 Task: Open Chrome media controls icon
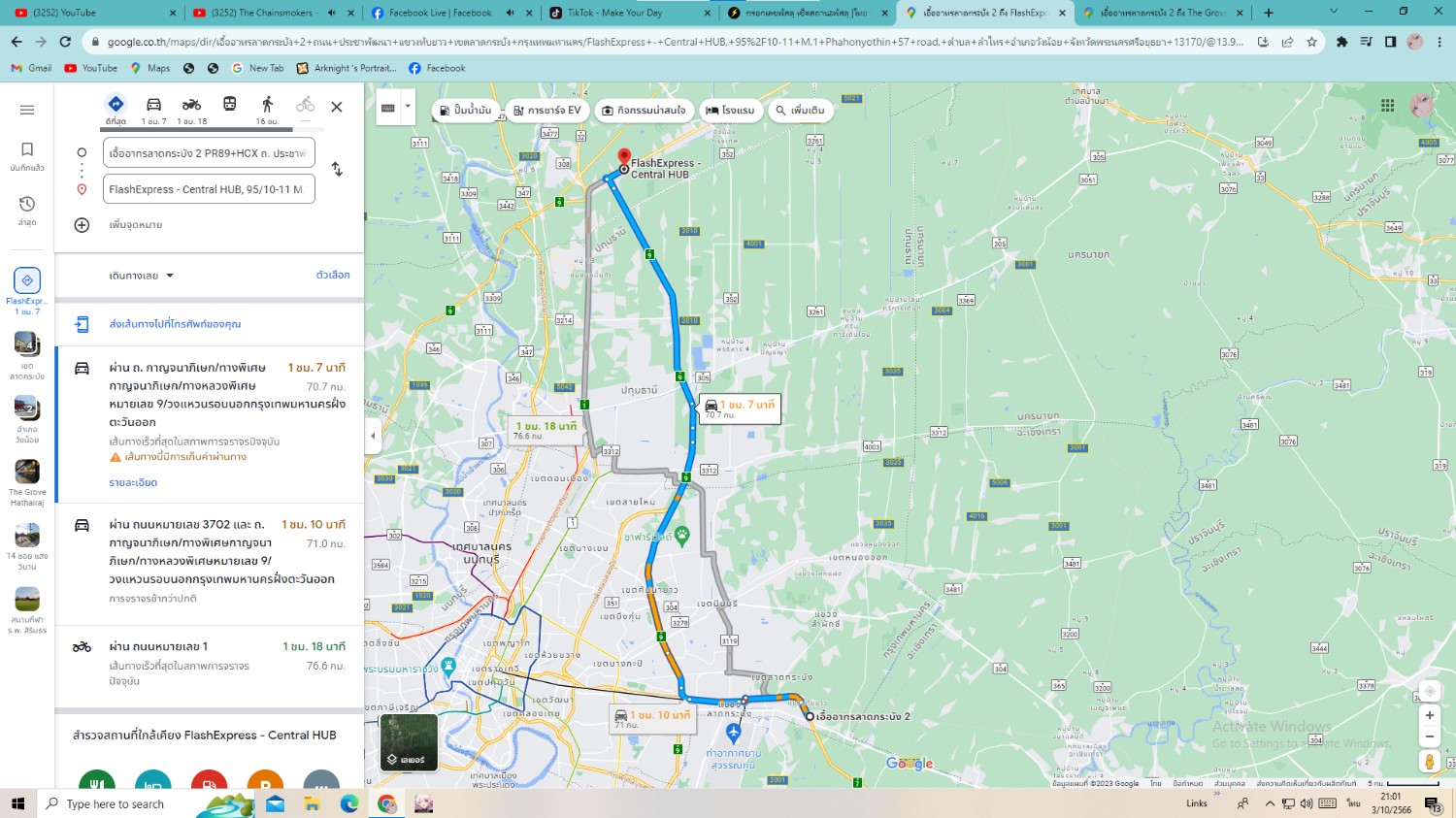coord(1366,42)
